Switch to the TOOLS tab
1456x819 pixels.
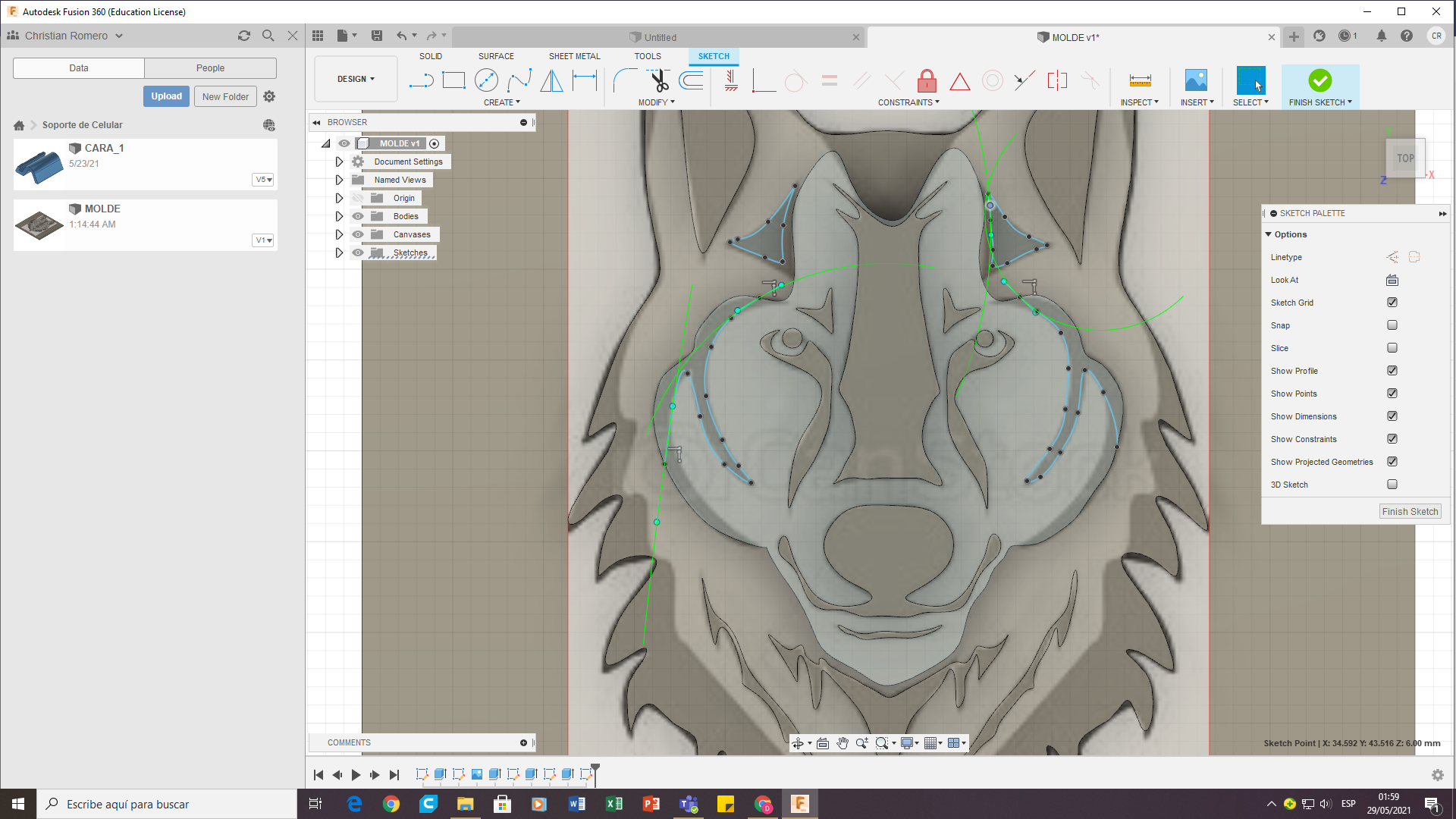click(x=648, y=56)
